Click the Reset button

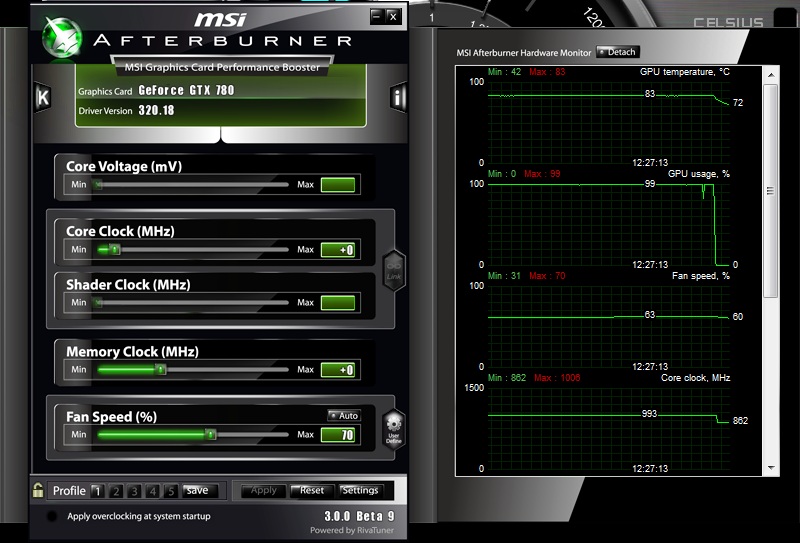pos(312,490)
